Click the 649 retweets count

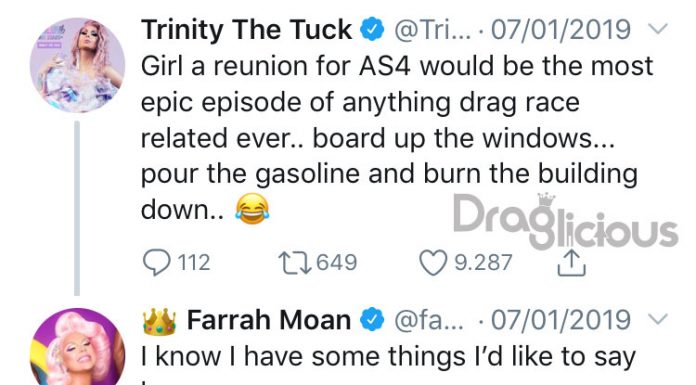pos(337,262)
